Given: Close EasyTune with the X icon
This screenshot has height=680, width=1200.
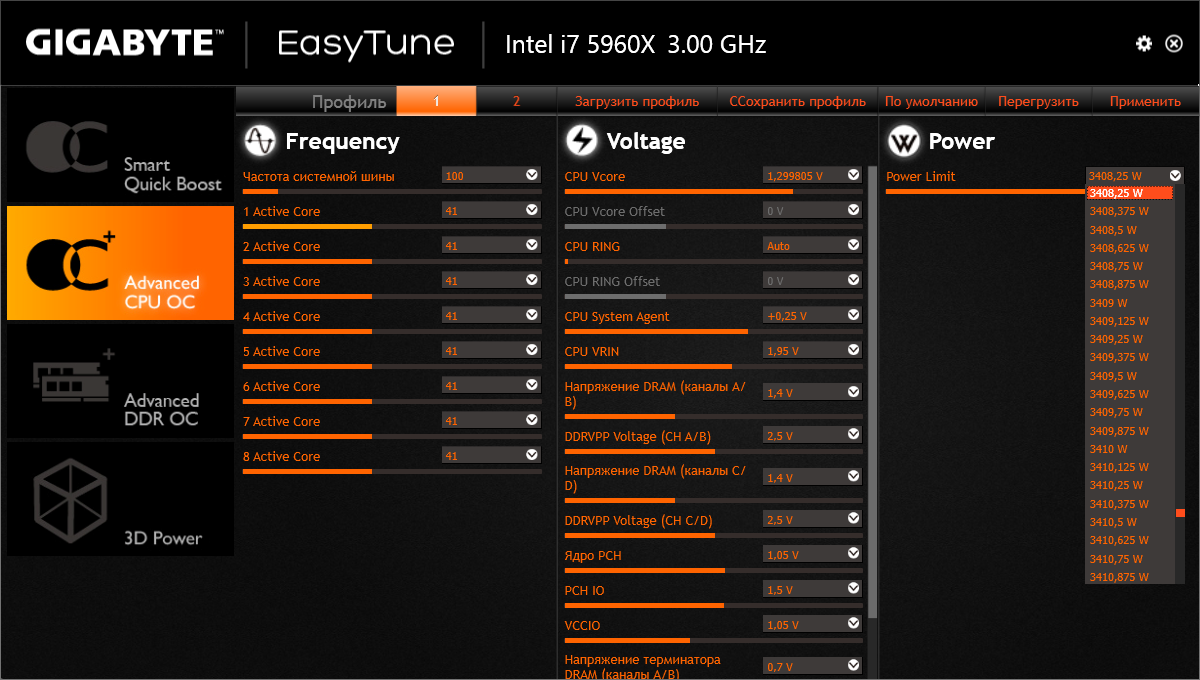Looking at the screenshot, I should tap(1174, 44).
